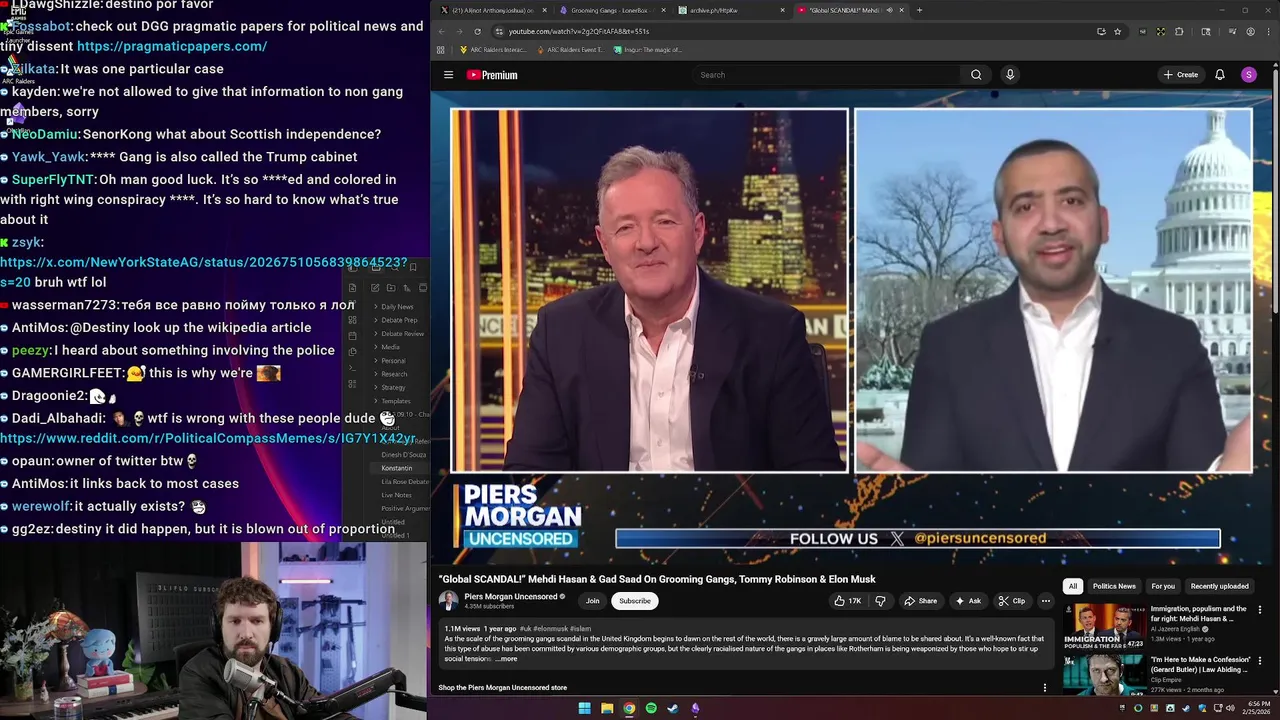
Task: Open Shop the Piers Morgan Uncensored store
Action: (502, 688)
